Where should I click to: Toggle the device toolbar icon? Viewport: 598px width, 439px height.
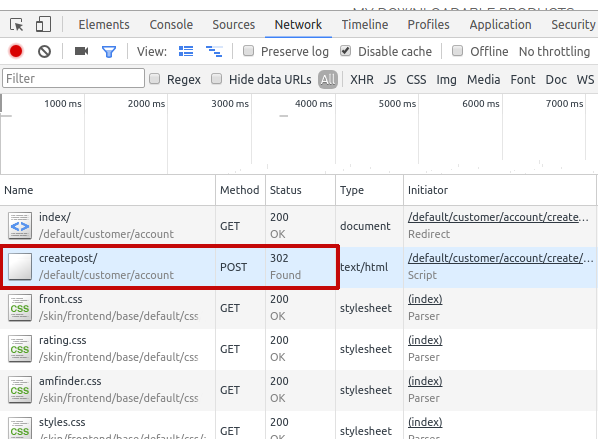pyautogui.click(x=43, y=24)
